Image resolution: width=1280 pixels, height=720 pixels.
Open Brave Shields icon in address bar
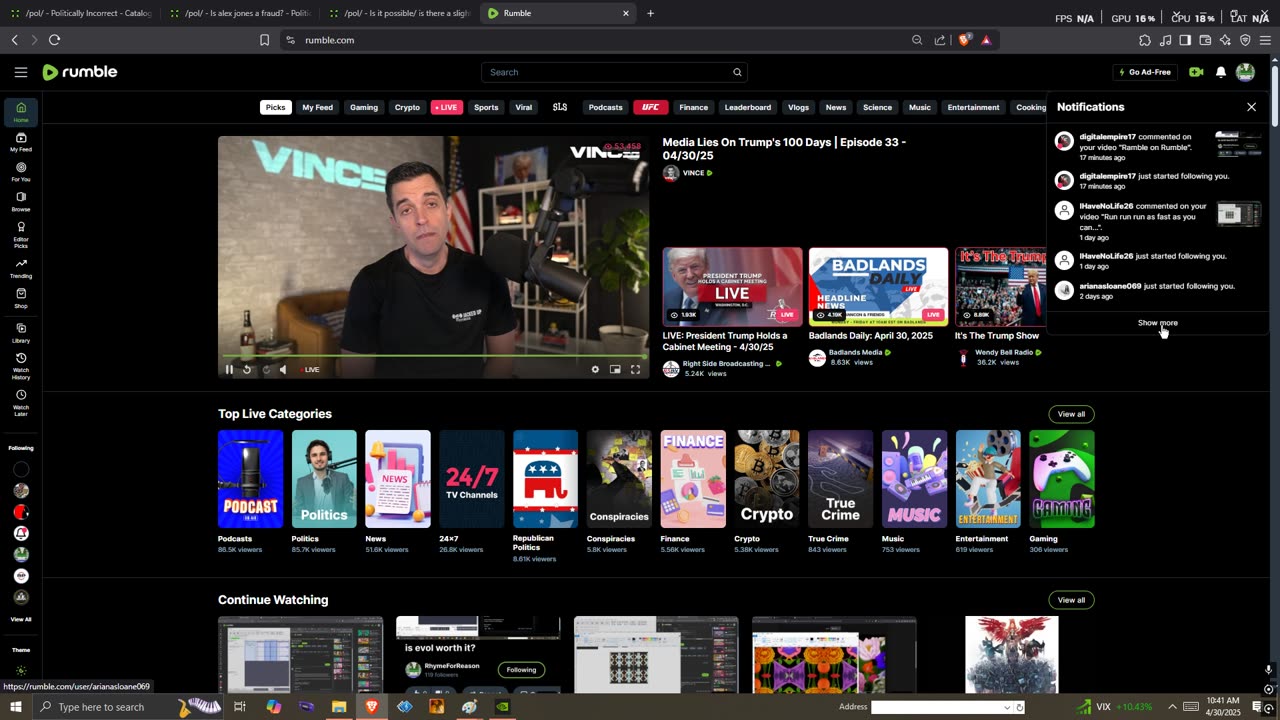964,40
